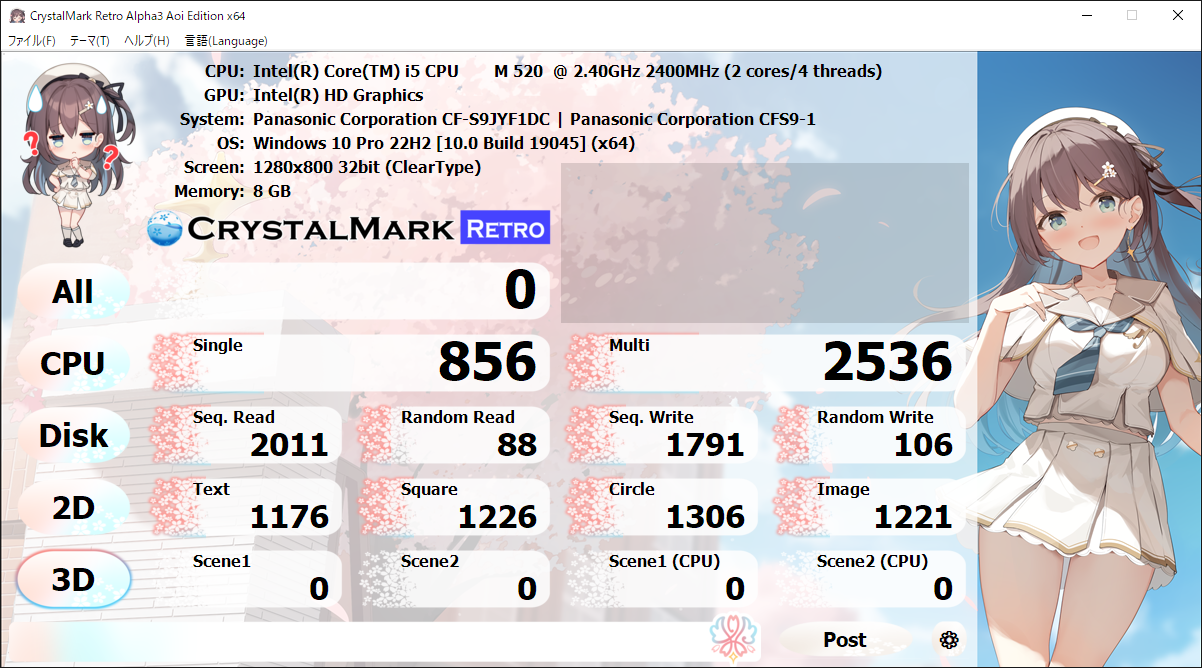Run all benchmarks with All button

coord(73,292)
